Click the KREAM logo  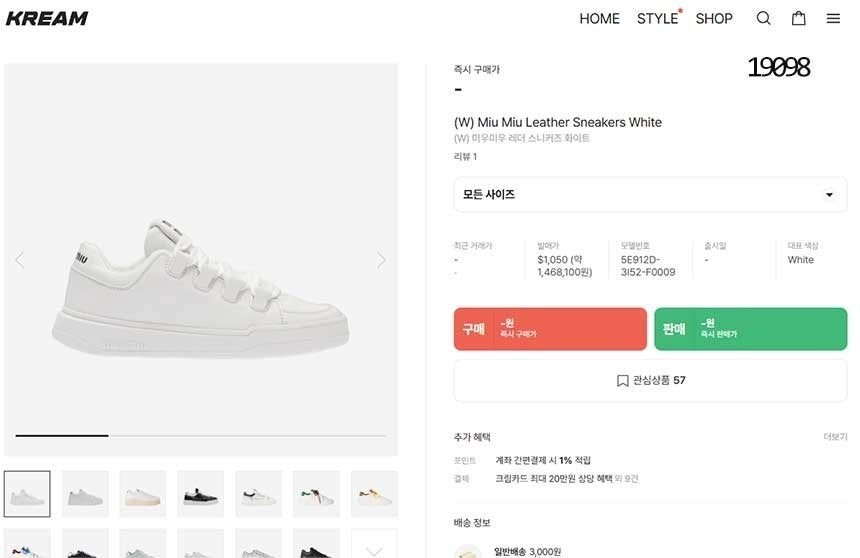47,18
